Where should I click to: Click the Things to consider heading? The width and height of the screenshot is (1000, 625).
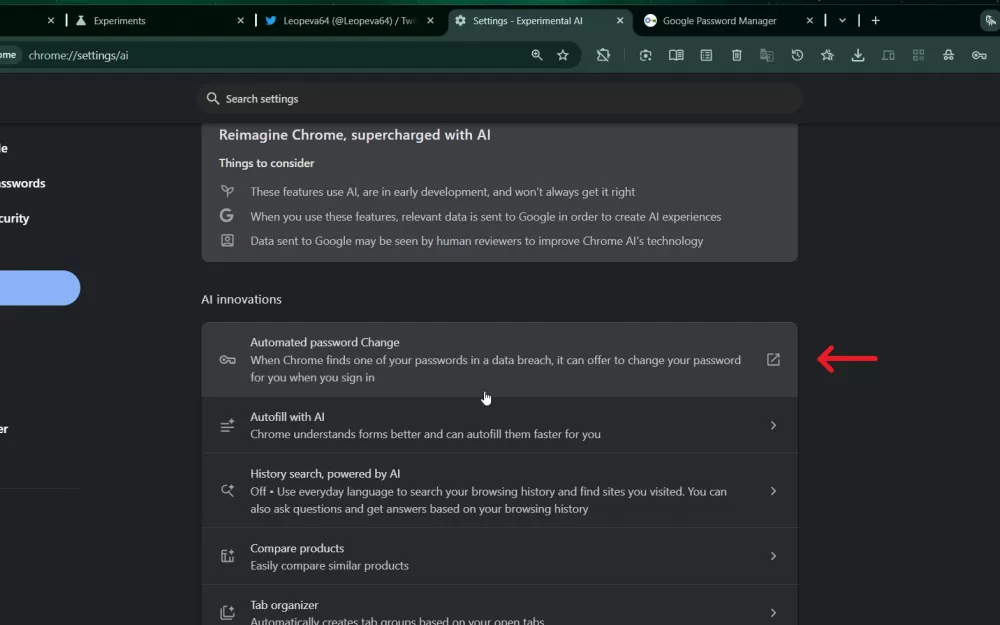click(267, 163)
